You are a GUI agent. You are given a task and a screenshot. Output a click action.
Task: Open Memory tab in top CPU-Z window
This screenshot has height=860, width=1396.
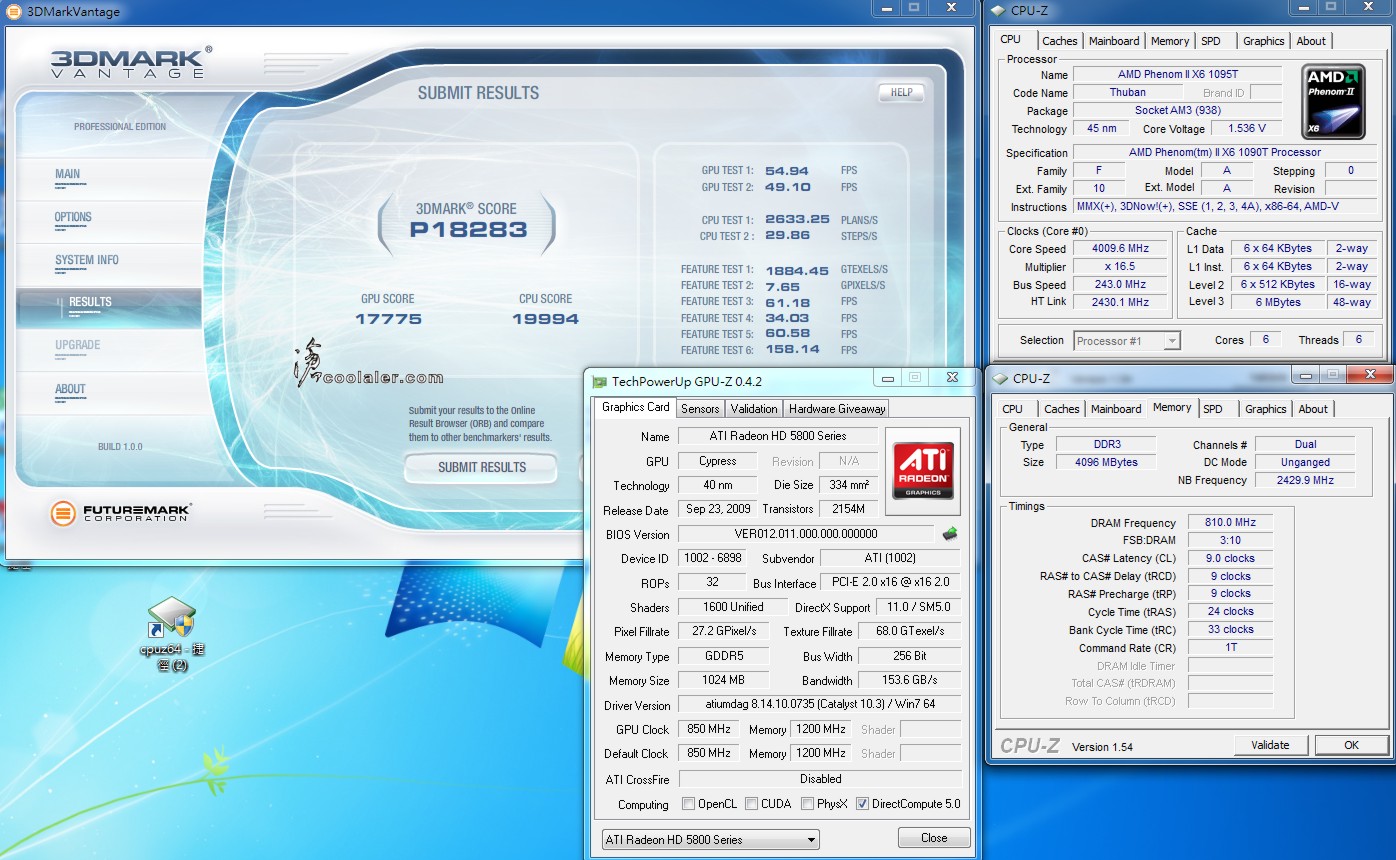point(1170,41)
